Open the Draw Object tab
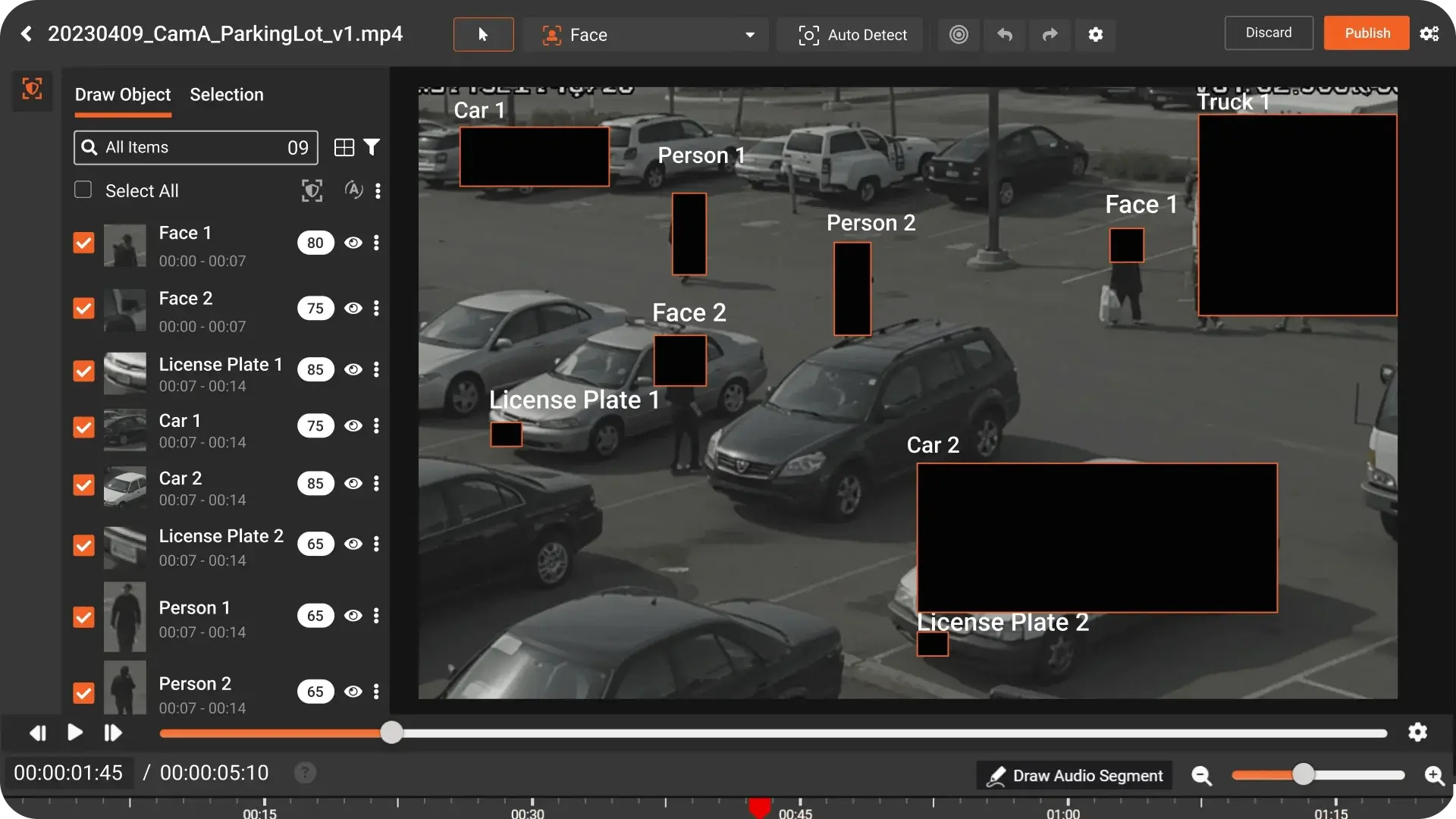The image size is (1456, 819). (x=122, y=94)
